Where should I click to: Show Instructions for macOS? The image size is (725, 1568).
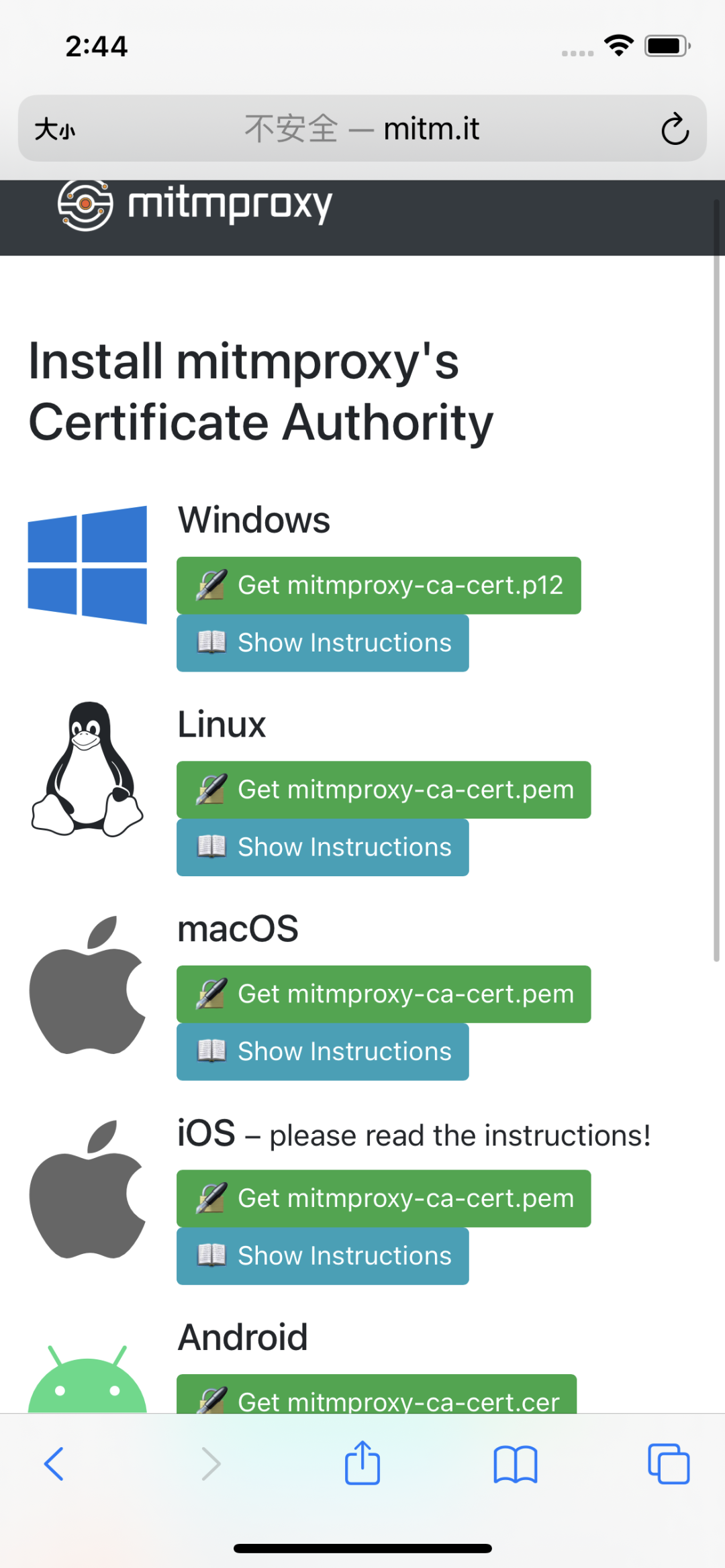point(322,1052)
